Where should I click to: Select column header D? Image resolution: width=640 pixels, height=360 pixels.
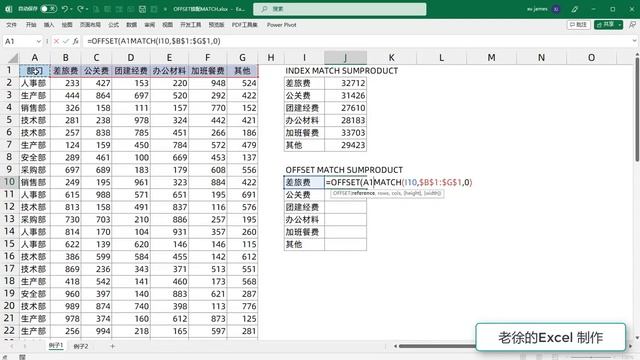pos(131,58)
